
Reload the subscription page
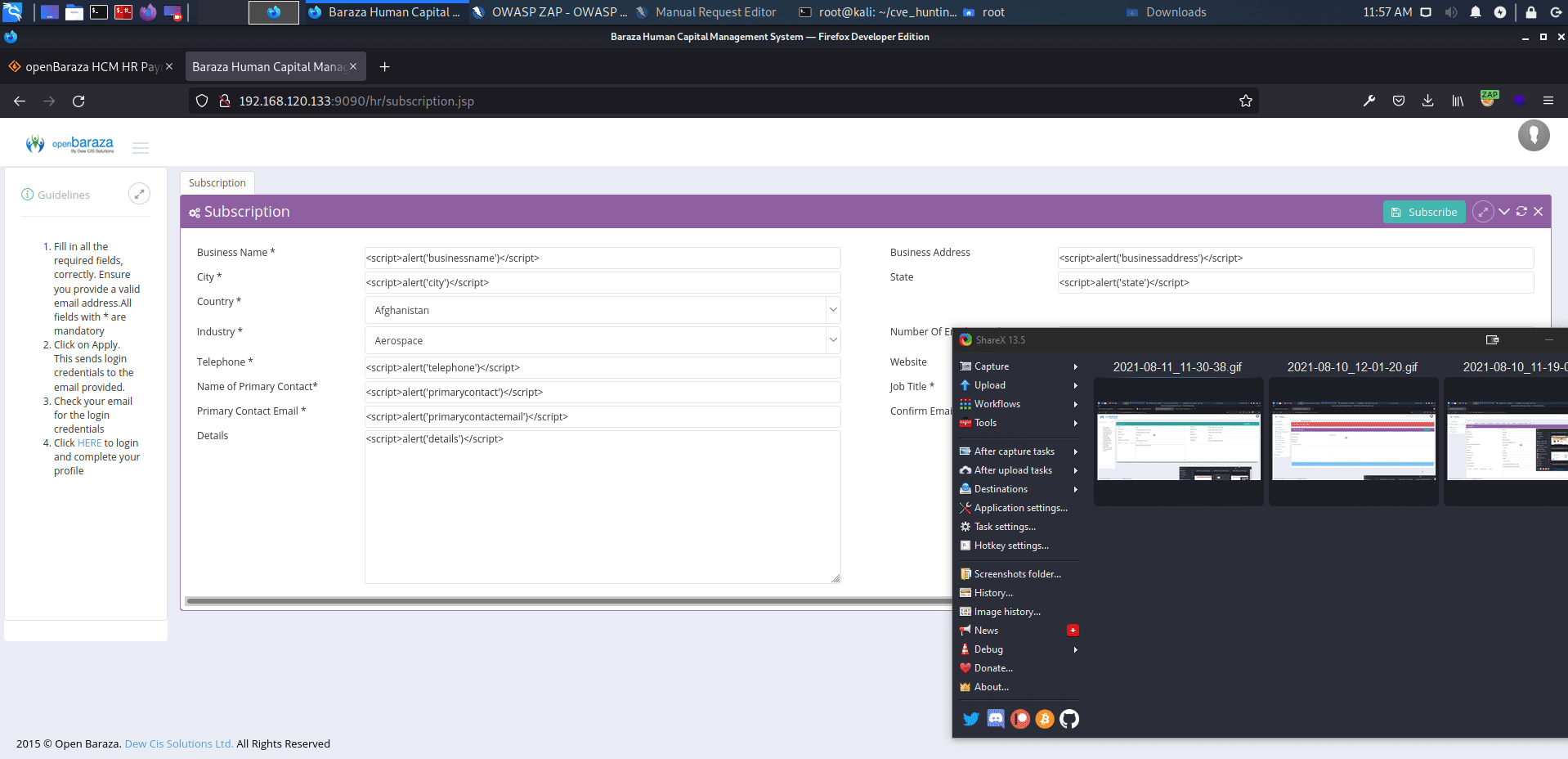tap(78, 101)
